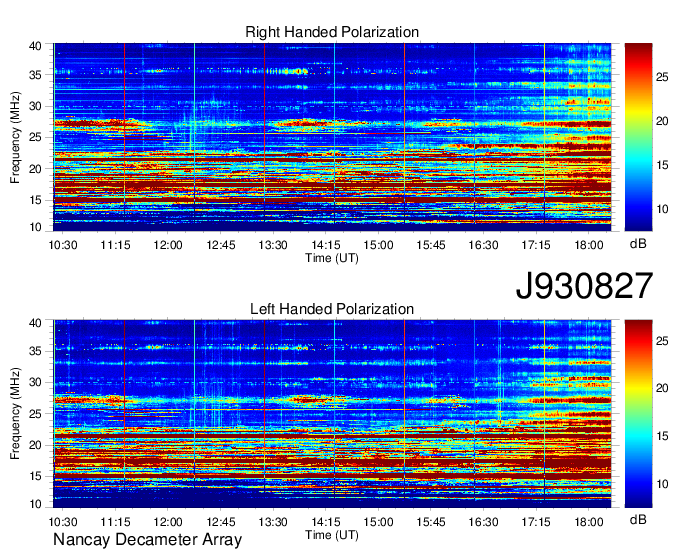680x552 pixels.
Task: Click the Right Handed plot's colorbar
Action: click(638, 137)
